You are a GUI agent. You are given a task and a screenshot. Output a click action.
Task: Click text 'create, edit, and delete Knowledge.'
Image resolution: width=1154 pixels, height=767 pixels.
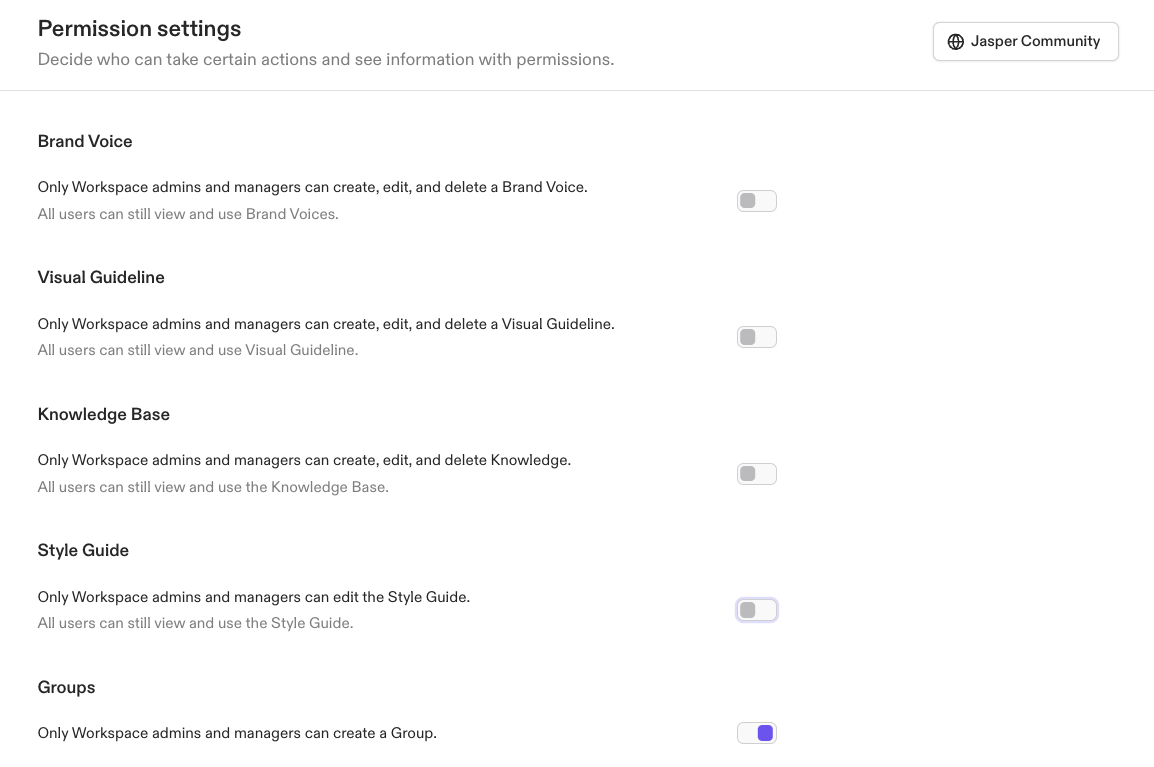coord(452,460)
